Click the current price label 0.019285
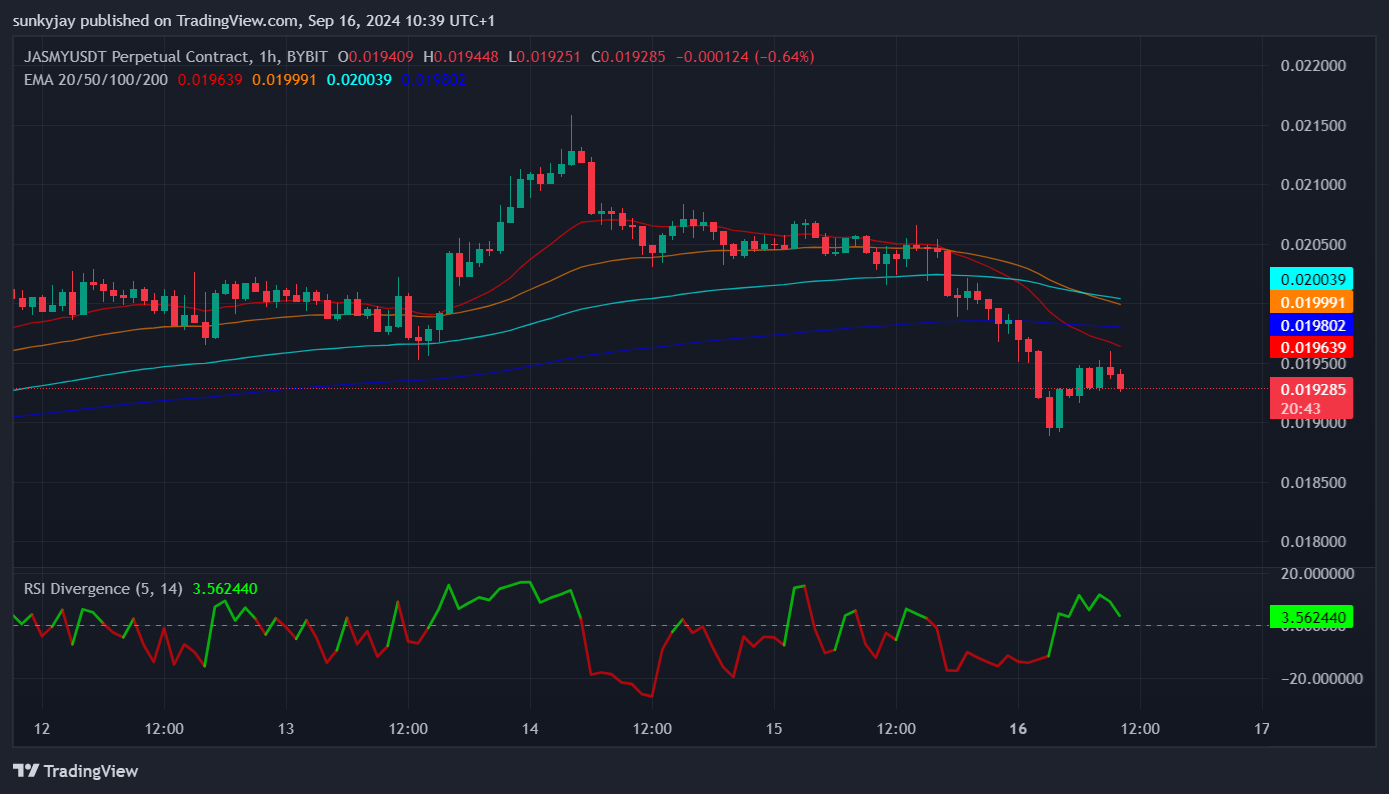 1311,390
